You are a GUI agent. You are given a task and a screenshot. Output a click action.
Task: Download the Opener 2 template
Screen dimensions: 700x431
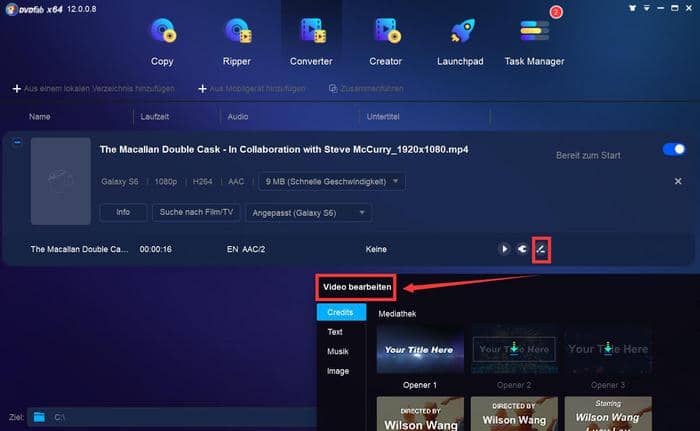[514, 347]
